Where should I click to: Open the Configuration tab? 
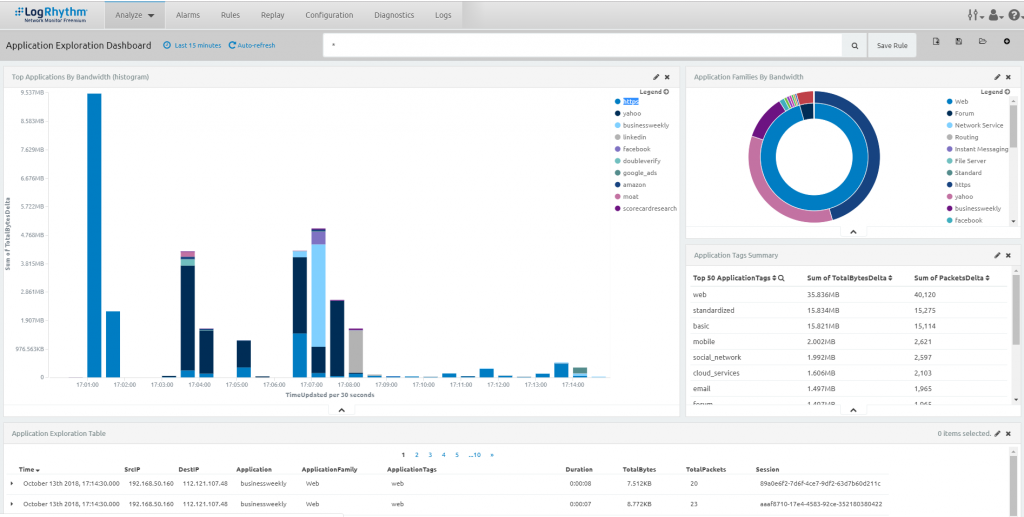point(329,15)
